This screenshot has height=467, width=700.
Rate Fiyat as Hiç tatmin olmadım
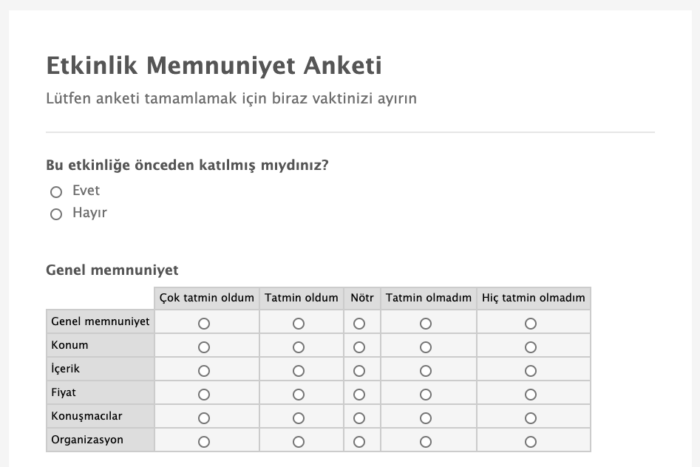tap(531, 394)
